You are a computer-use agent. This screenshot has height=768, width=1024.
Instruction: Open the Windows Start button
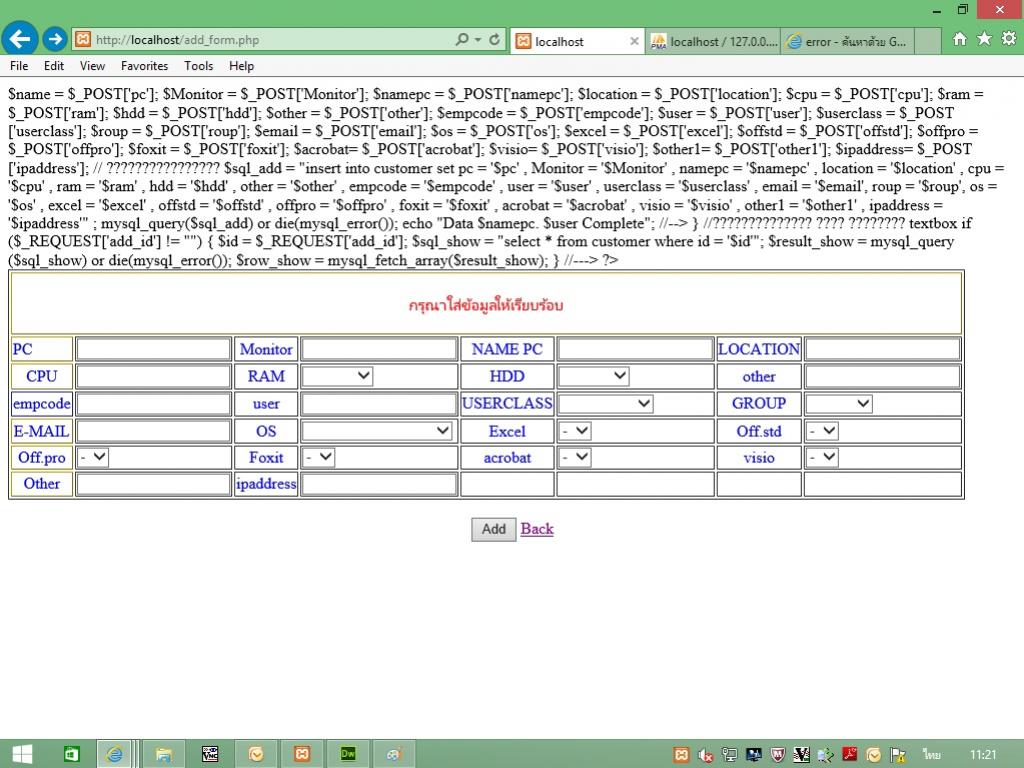tap(20, 754)
